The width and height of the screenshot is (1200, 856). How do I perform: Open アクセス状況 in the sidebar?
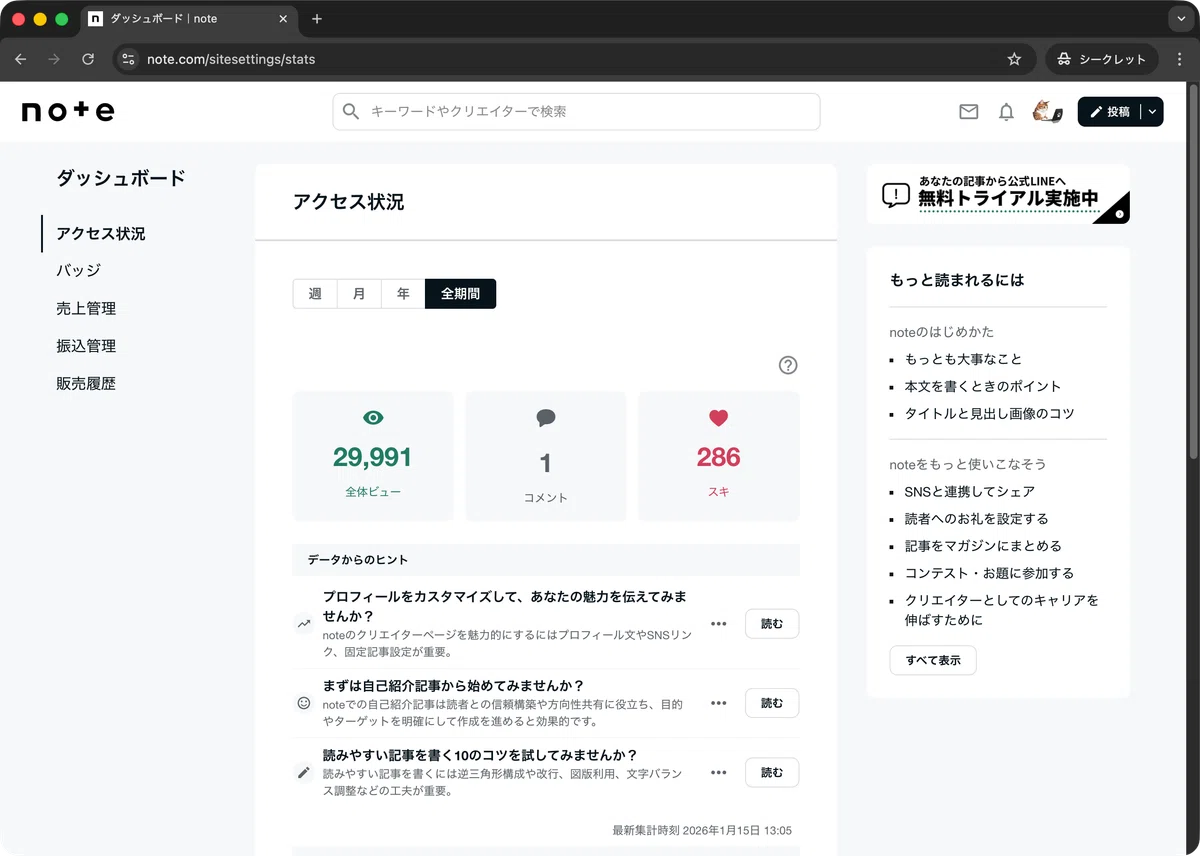(x=101, y=233)
